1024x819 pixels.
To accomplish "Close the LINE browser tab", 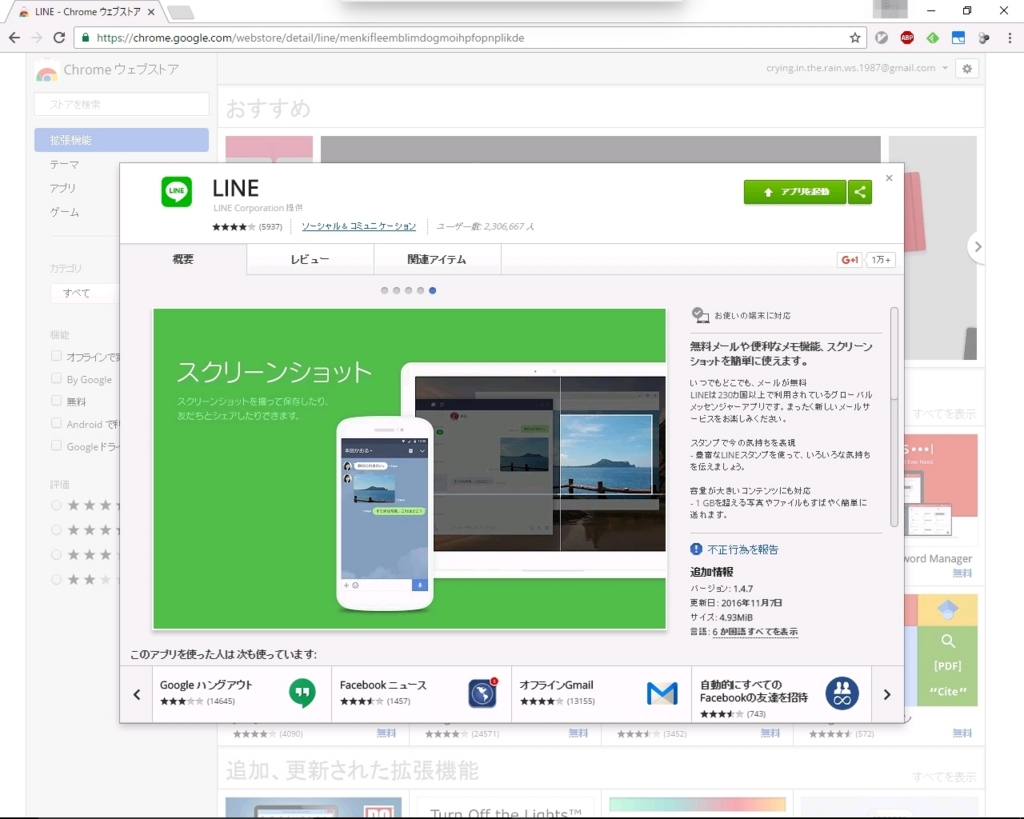I will click(151, 12).
